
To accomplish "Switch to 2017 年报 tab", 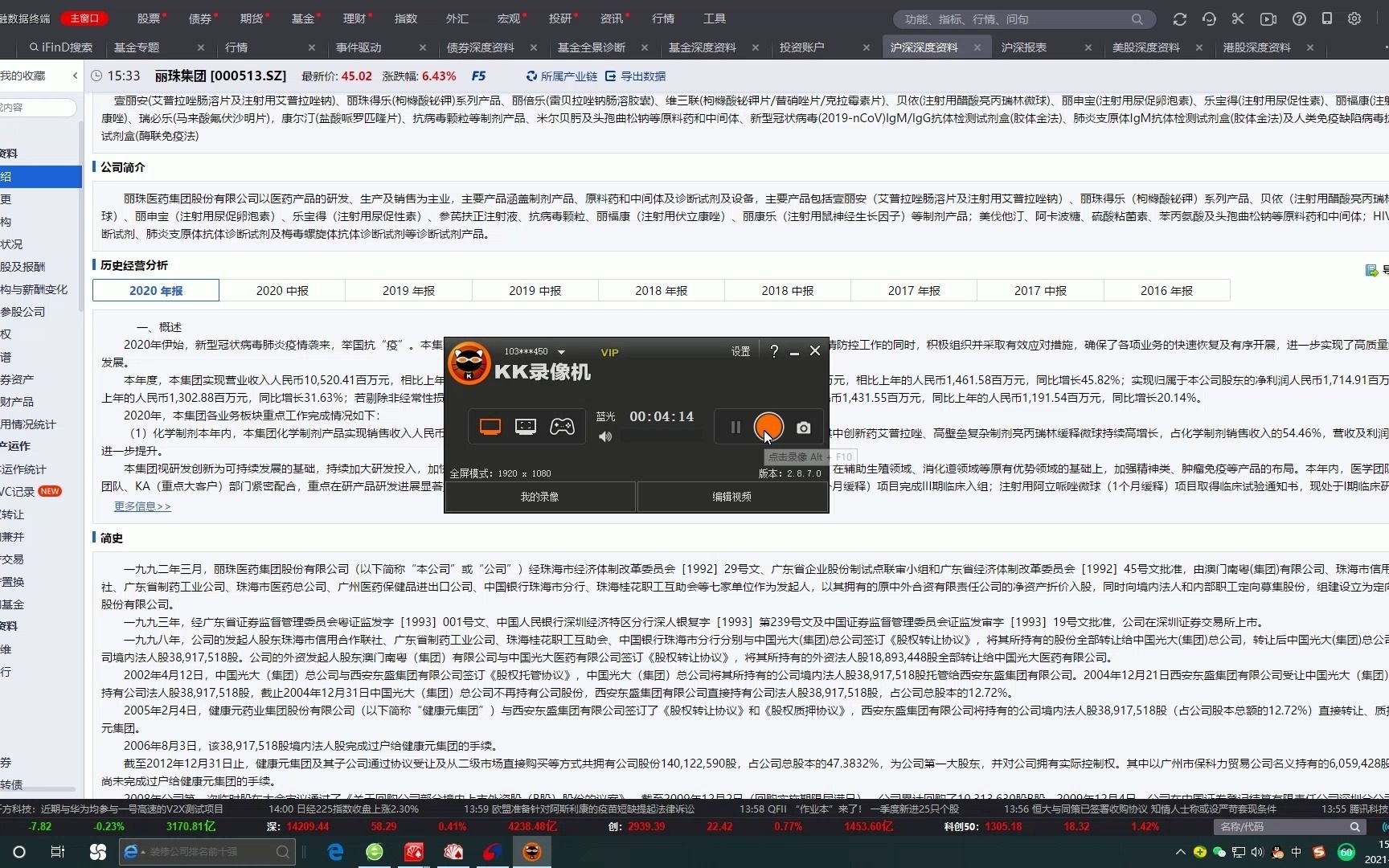I will [914, 290].
